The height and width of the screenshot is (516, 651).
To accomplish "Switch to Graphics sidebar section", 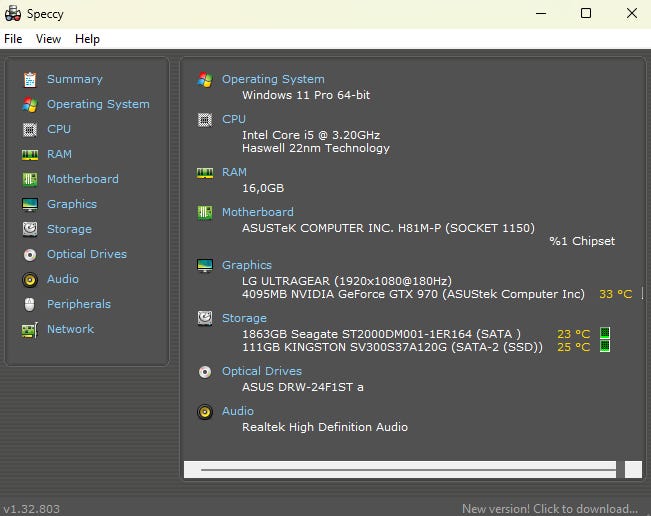I will click(x=72, y=204).
